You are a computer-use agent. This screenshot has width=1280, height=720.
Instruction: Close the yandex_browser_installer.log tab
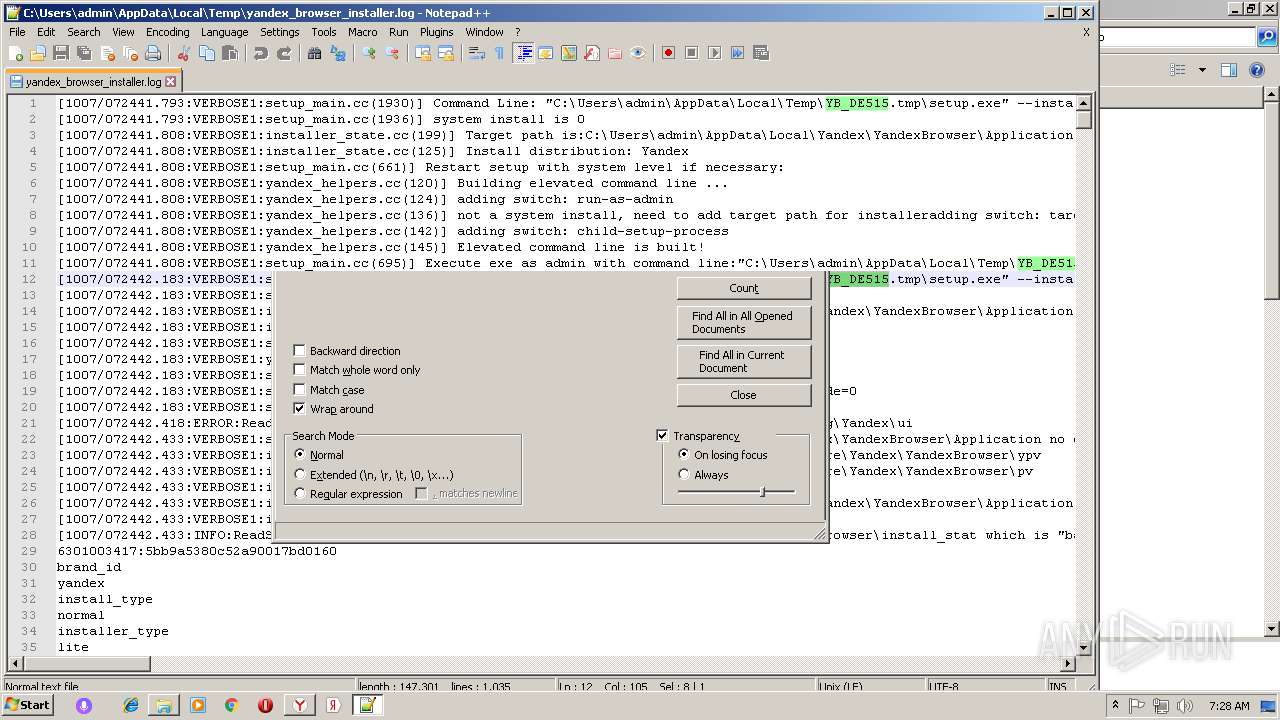point(171,82)
